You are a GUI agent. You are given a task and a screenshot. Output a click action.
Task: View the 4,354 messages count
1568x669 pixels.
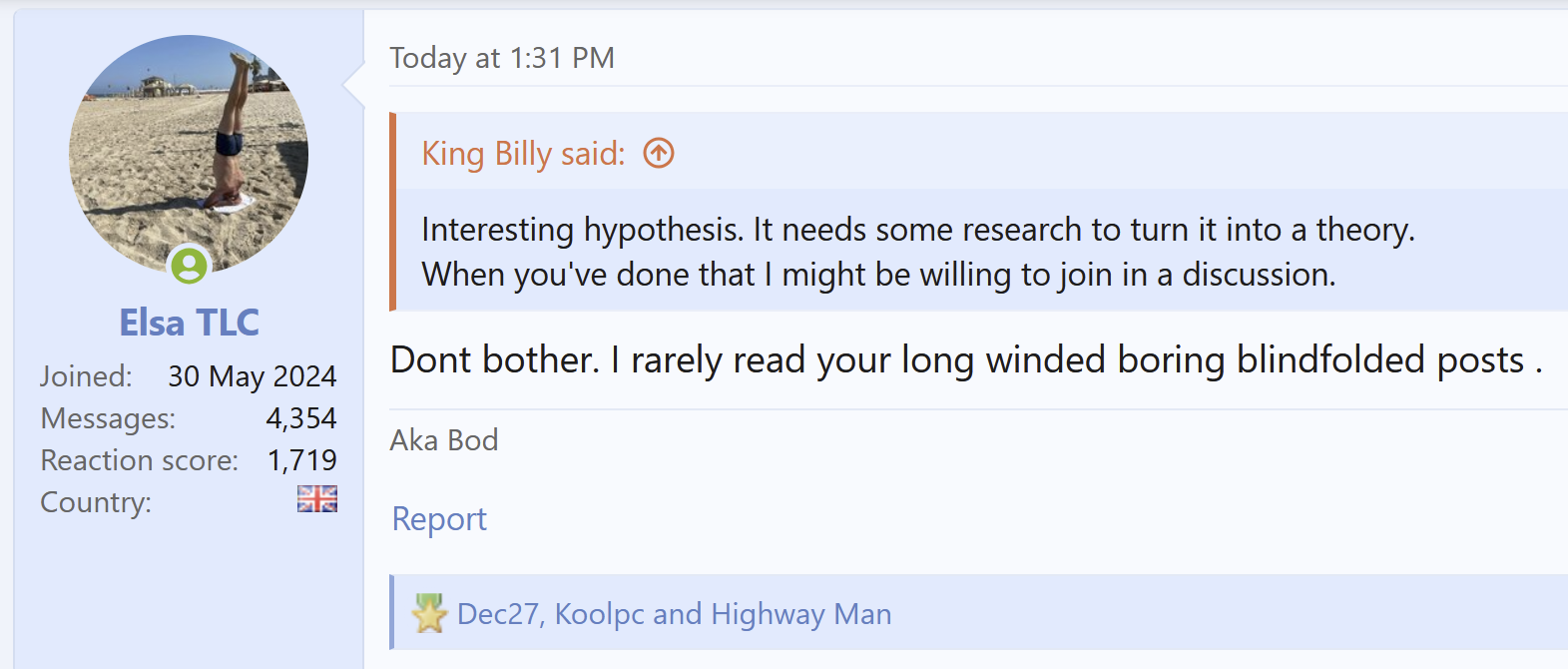tap(301, 418)
